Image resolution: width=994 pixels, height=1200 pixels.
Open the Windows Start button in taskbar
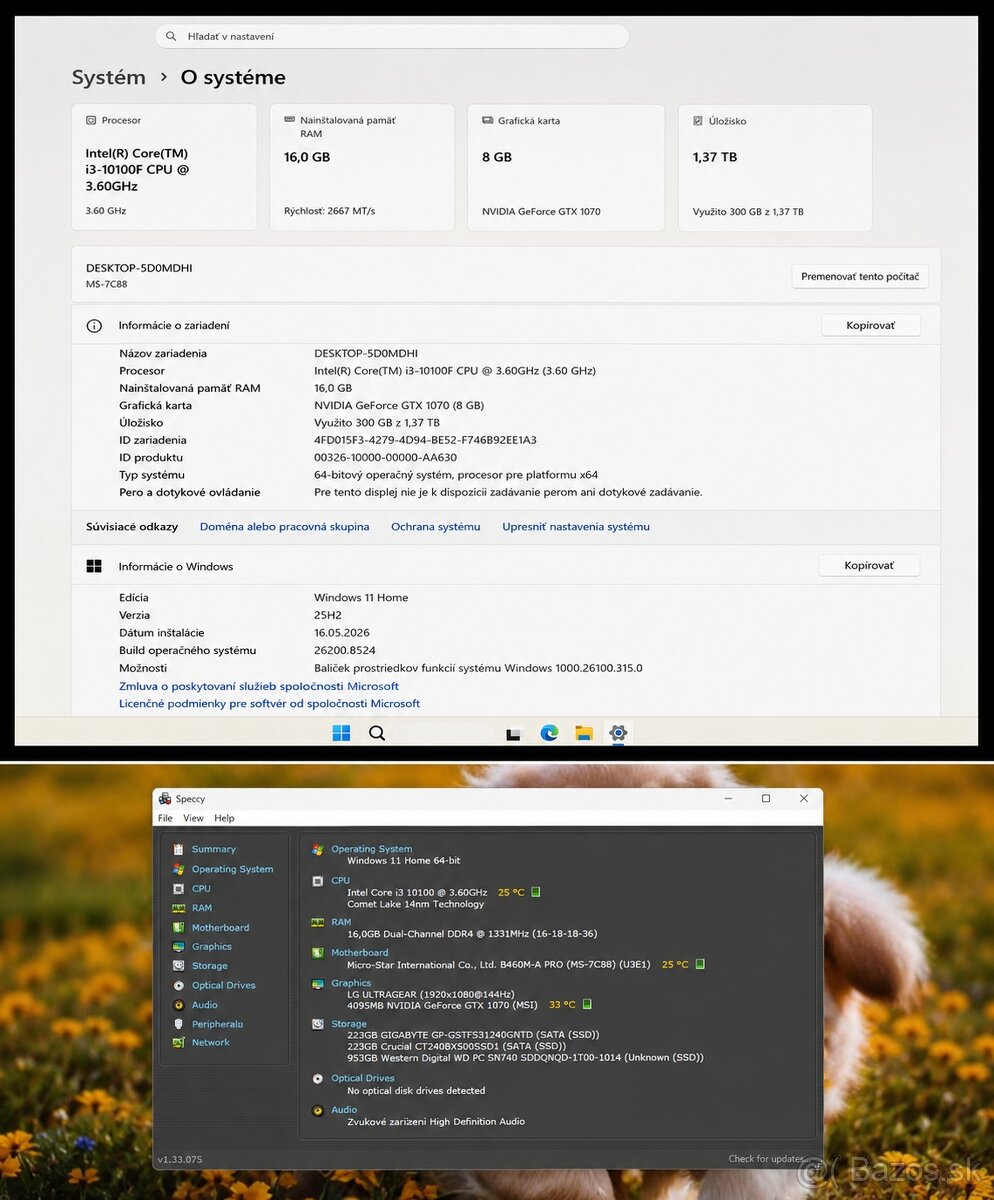[x=341, y=733]
